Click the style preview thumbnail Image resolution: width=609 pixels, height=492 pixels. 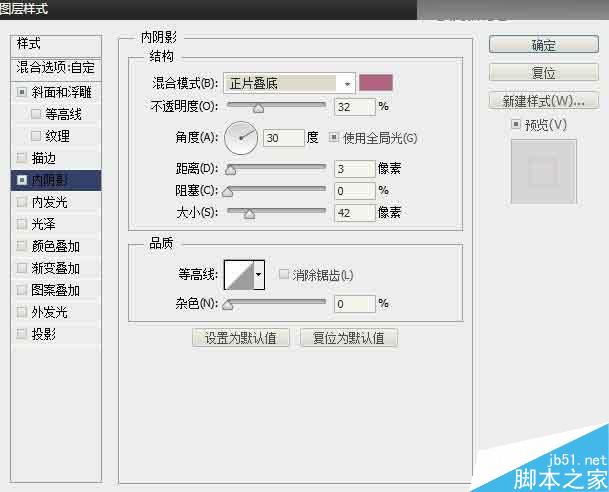[x=544, y=172]
